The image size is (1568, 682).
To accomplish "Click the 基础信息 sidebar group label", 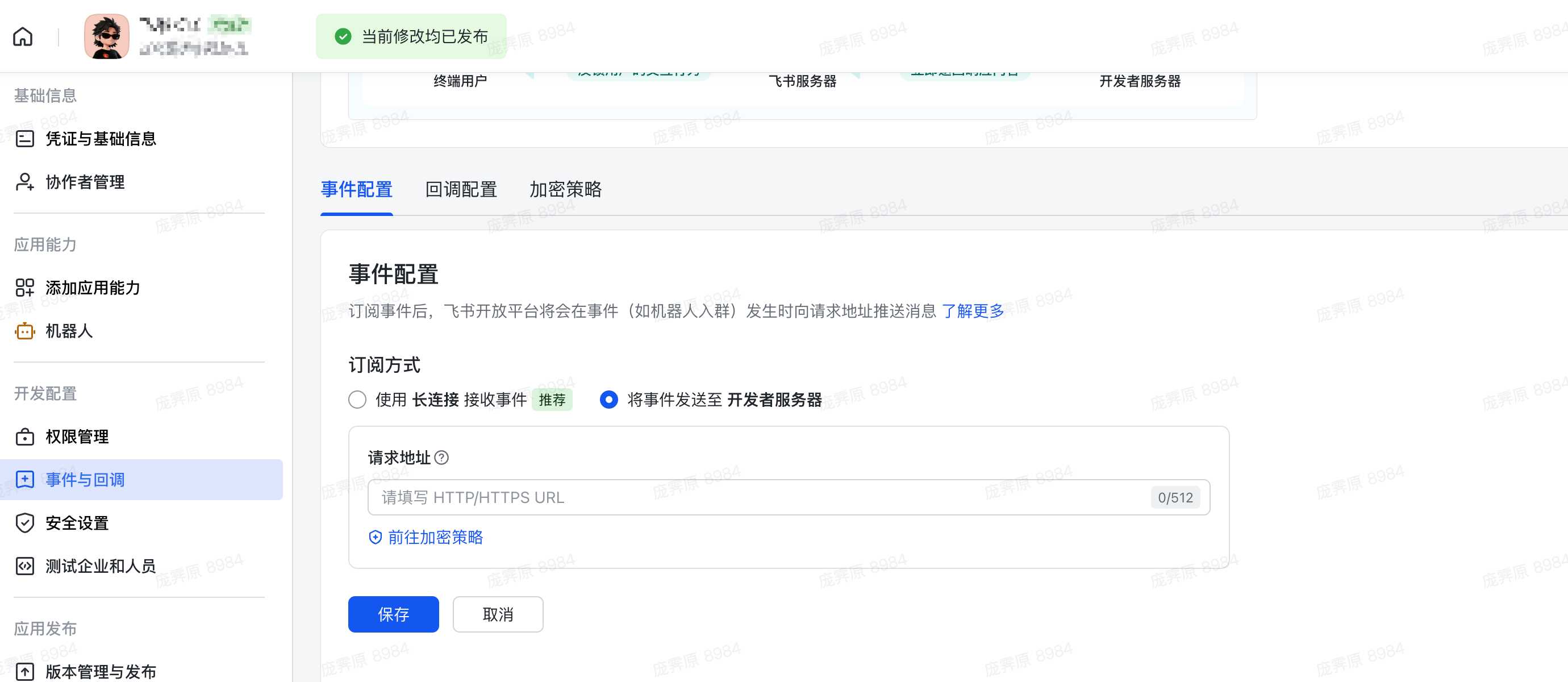I will [x=45, y=95].
